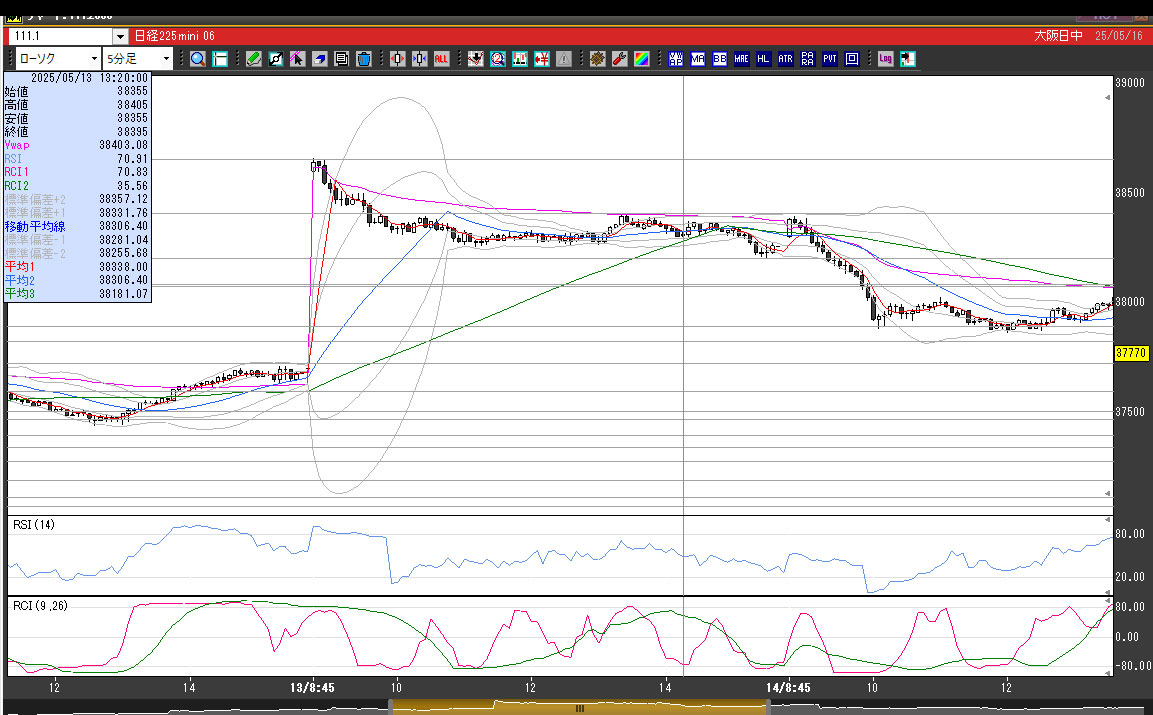Click the blue trash bin icon
This screenshot has width=1153, height=715.
pos(363,59)
